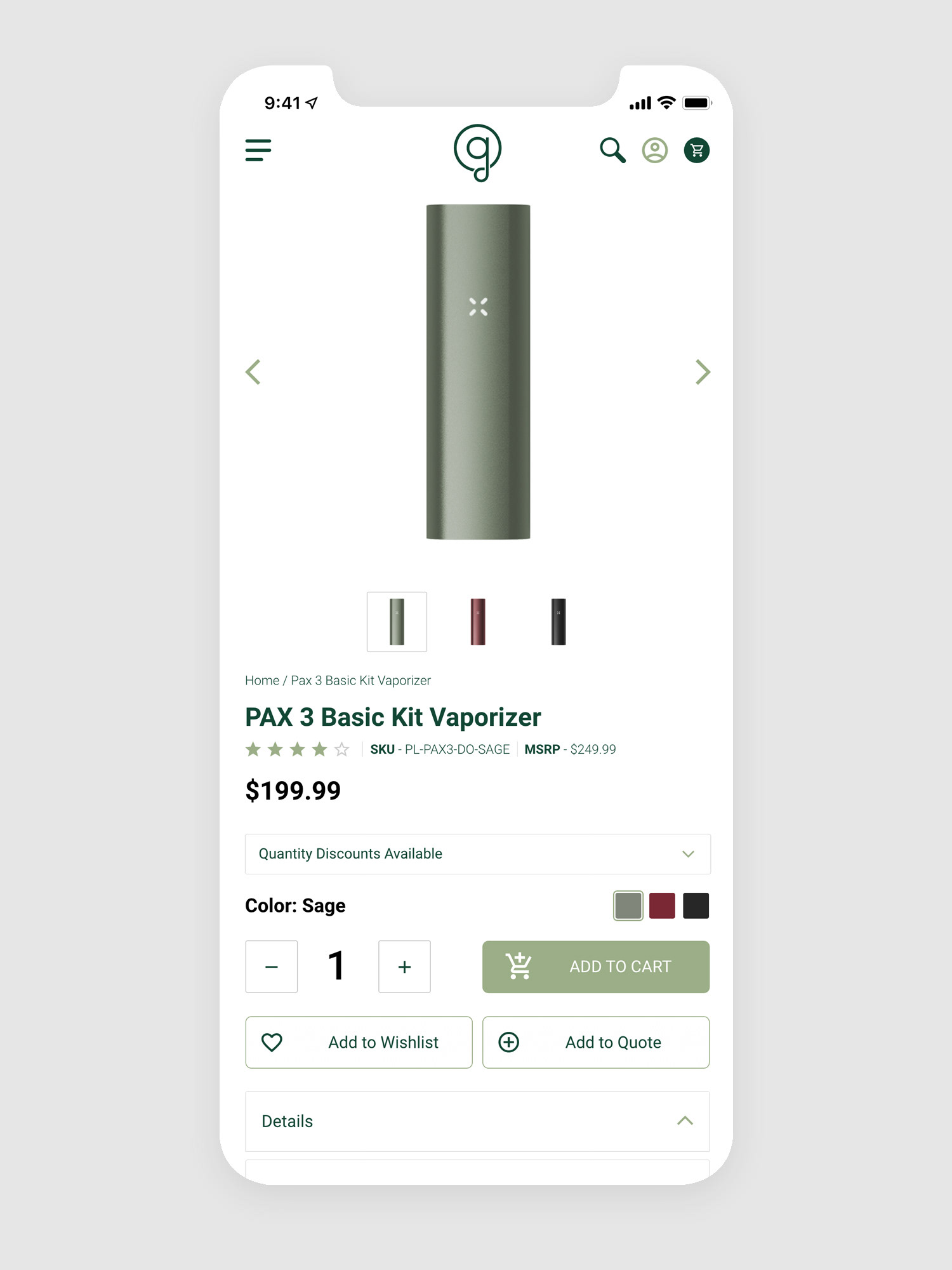Open the hamburger navigation menu
The image size is (952, 1270).
coord(258,150)
